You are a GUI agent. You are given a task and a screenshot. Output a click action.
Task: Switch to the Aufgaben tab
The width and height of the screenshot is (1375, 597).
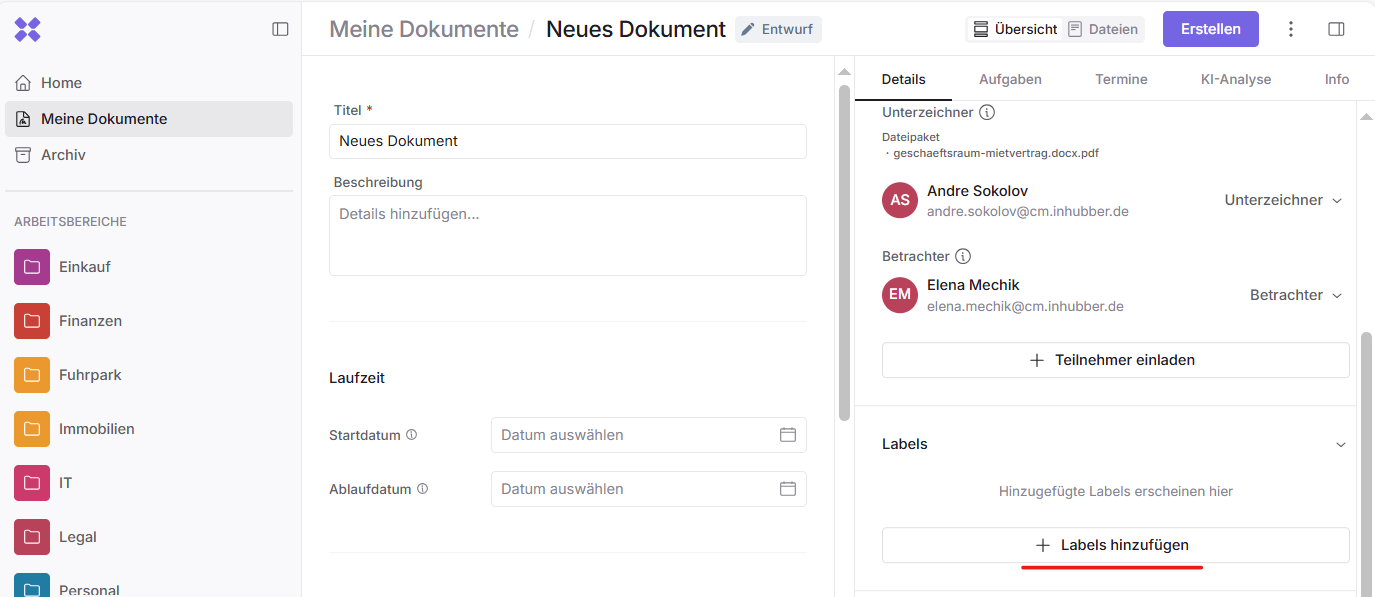coord(1010,79)
